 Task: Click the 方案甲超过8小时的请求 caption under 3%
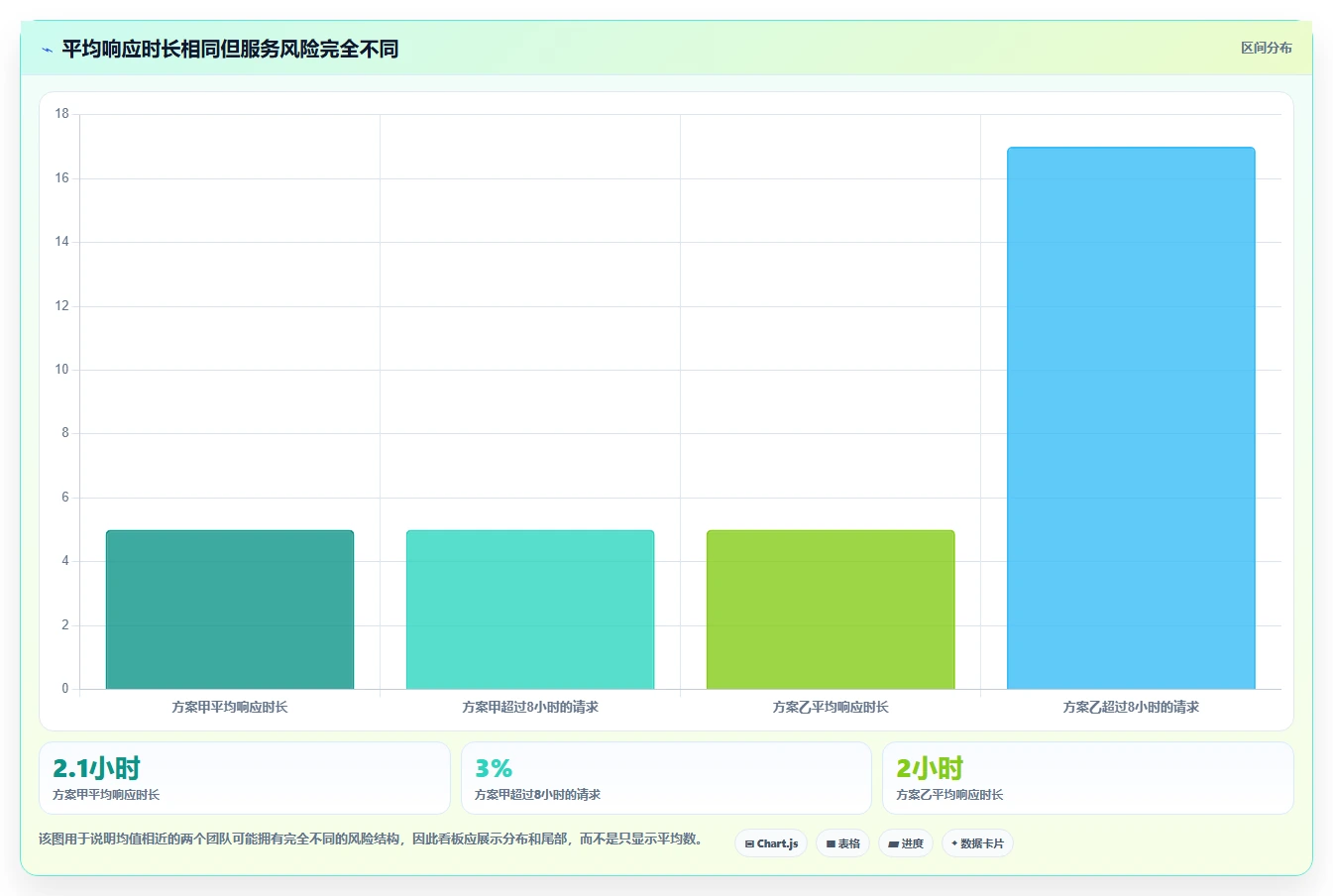coord(537,795)
